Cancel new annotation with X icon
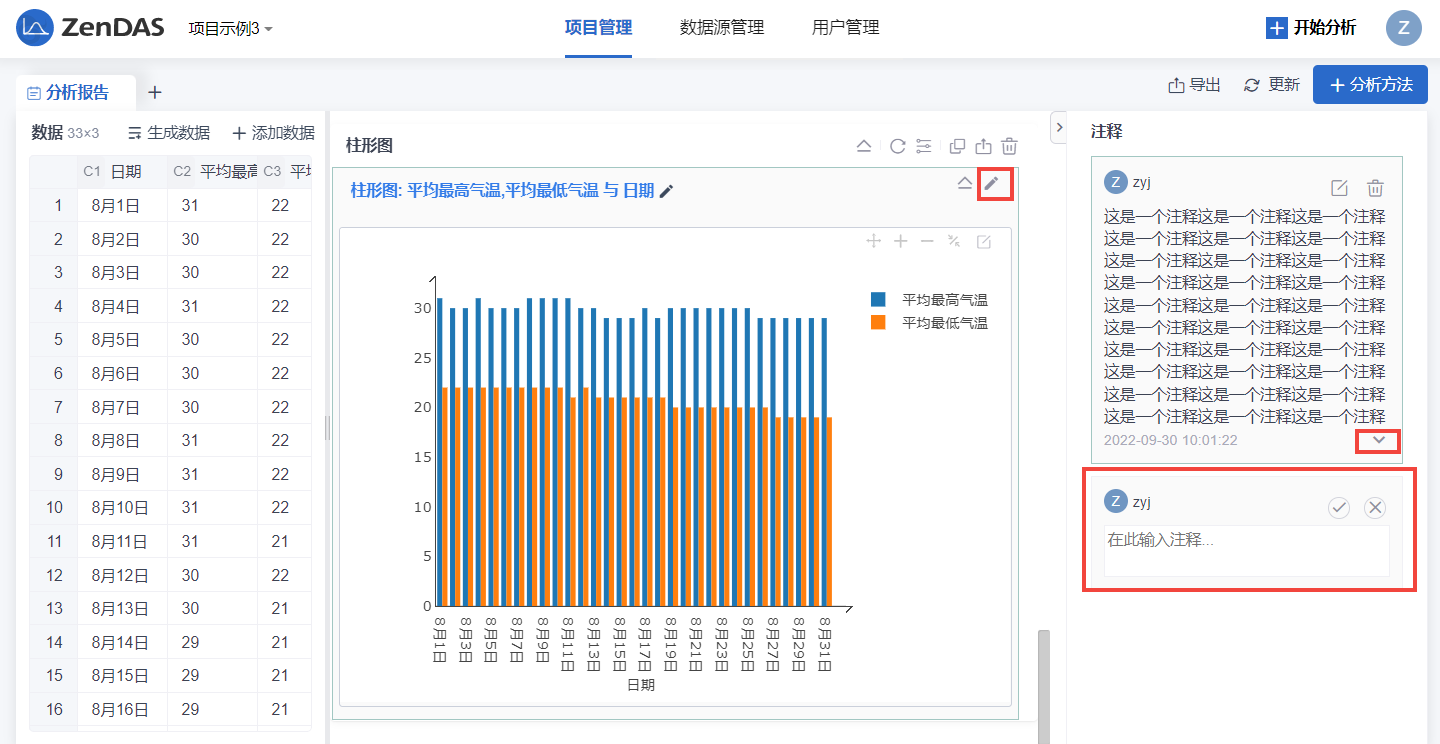This screenshot has width=1440, height=744. (x=1375, y=508)
